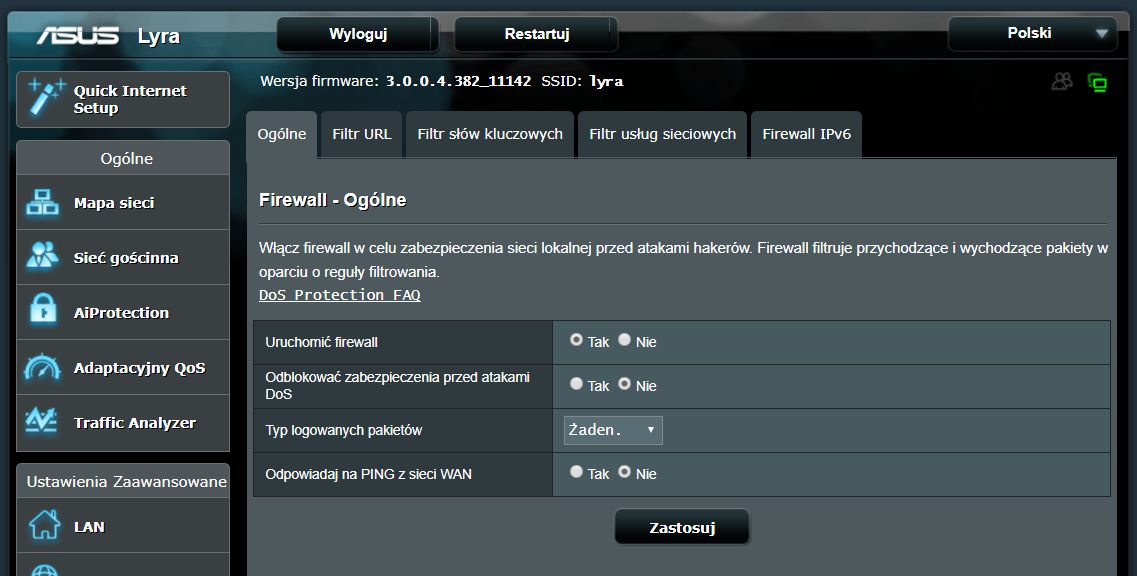
Task: Enable firewall by selecting Tak
Action: point(576,340)
